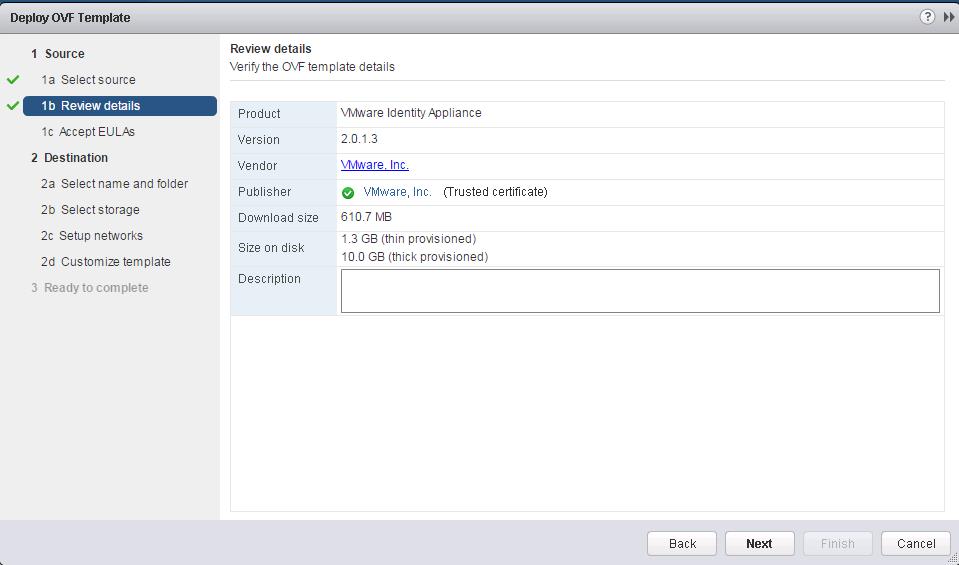
Task: Click the version value 2.0.1.3
Action: pyautogui.click(x=359, y=139)
